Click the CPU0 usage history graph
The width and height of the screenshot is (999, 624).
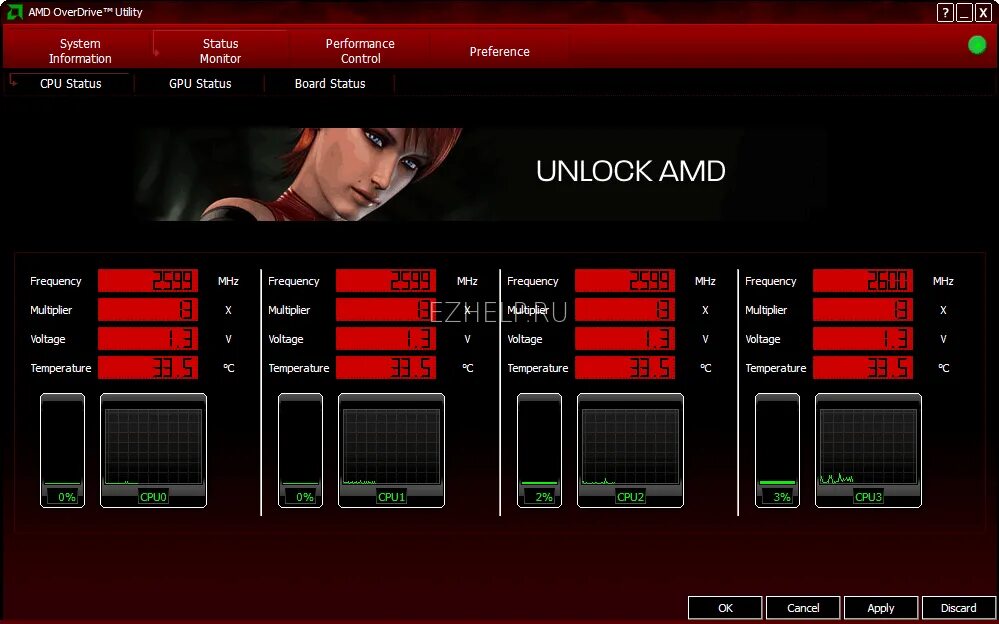pyautogui.click(x=154, y=451)
